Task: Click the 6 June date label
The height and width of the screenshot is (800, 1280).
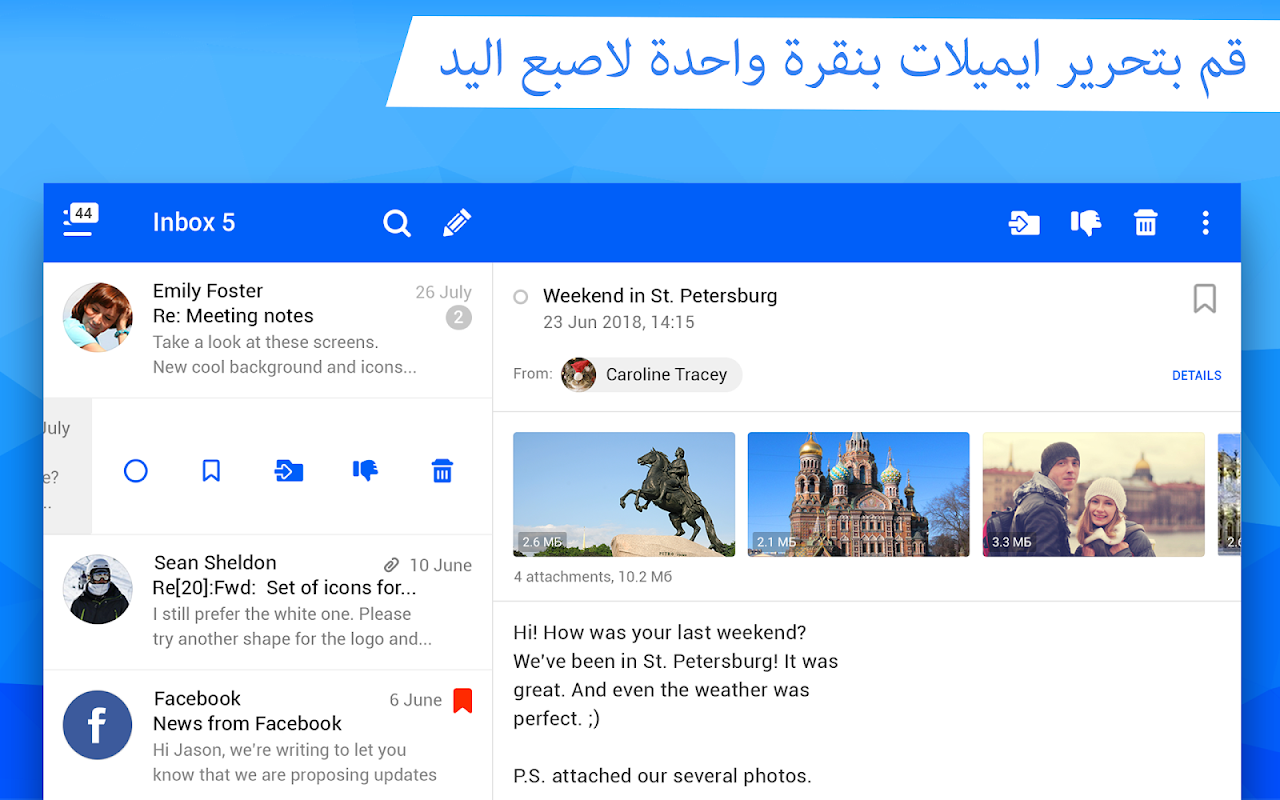Action: pyautogui.click(x=416, y=700)
